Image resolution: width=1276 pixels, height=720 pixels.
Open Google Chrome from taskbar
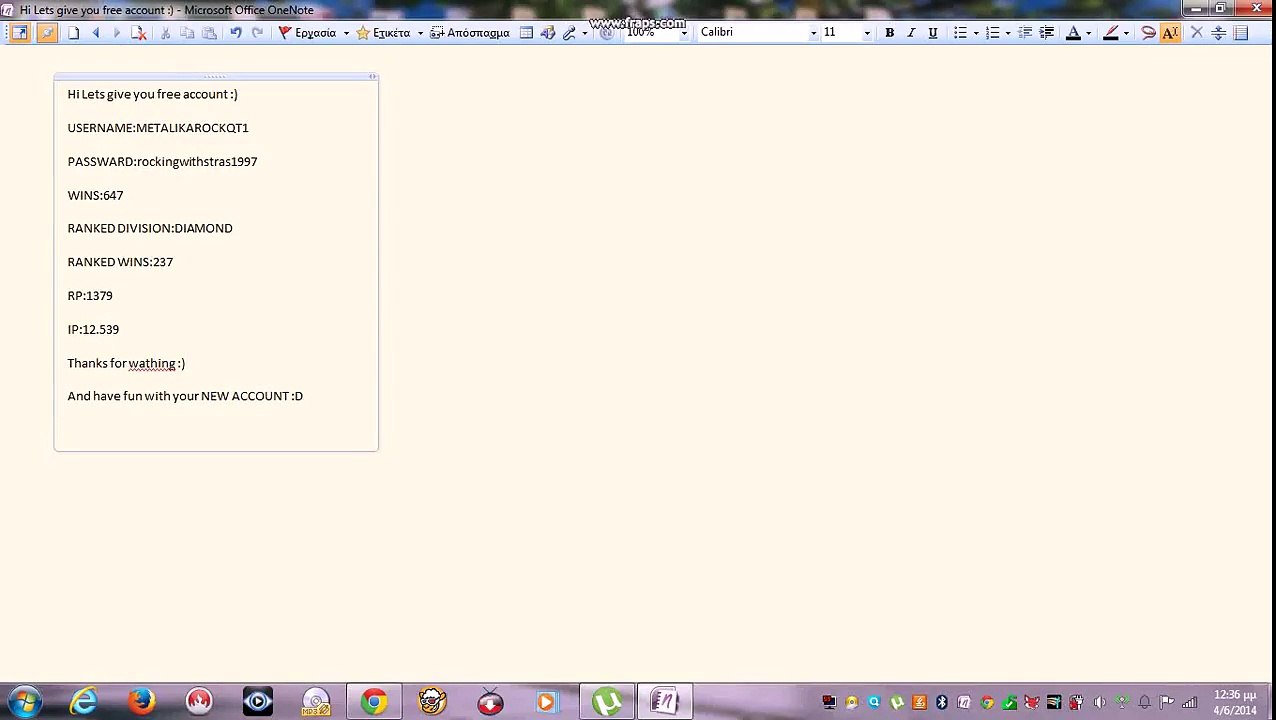point(374,702)
